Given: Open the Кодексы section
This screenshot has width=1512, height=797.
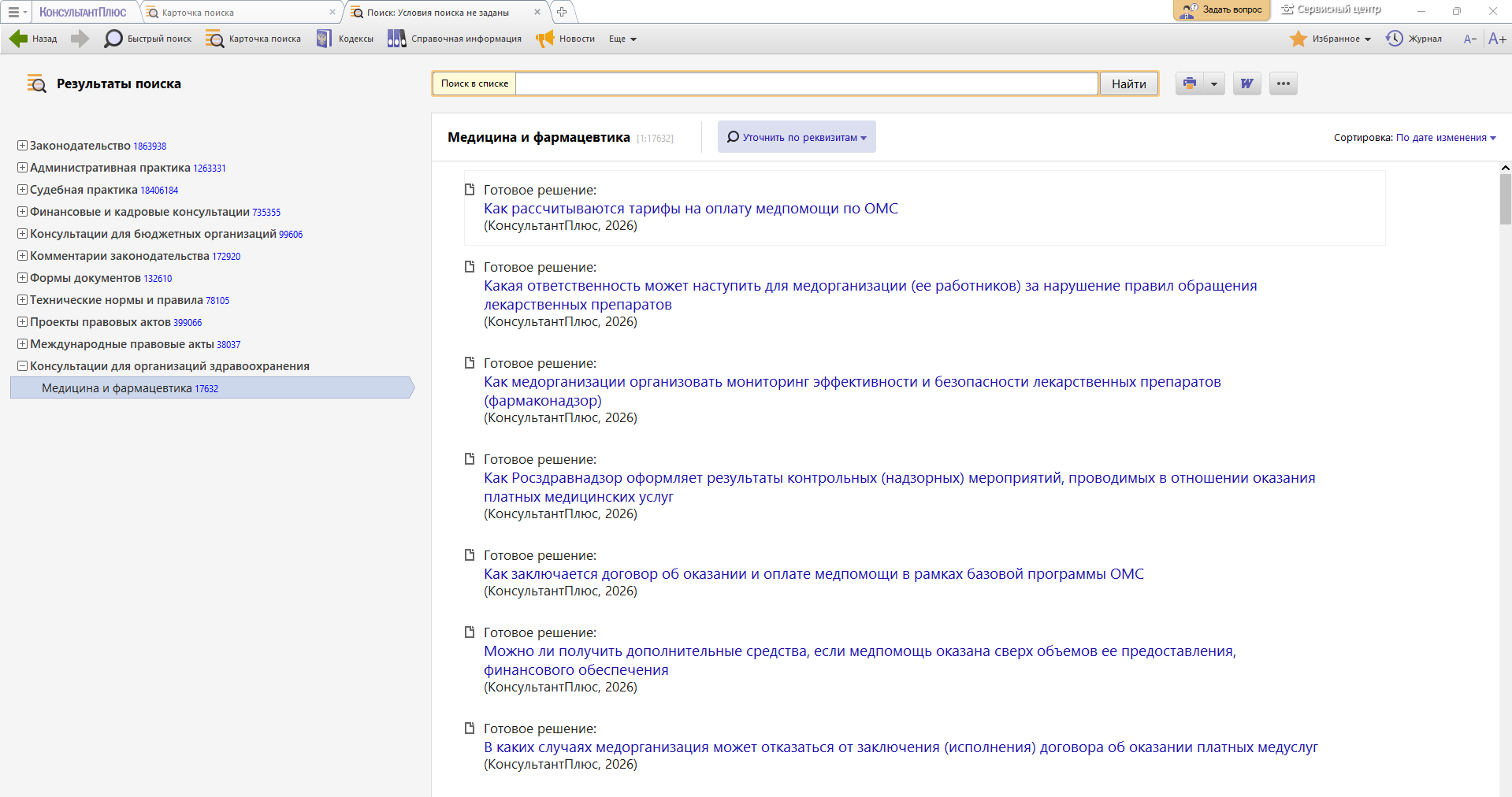Looking at the screenshot, I should pyautogui.click(x=345, y=39).
